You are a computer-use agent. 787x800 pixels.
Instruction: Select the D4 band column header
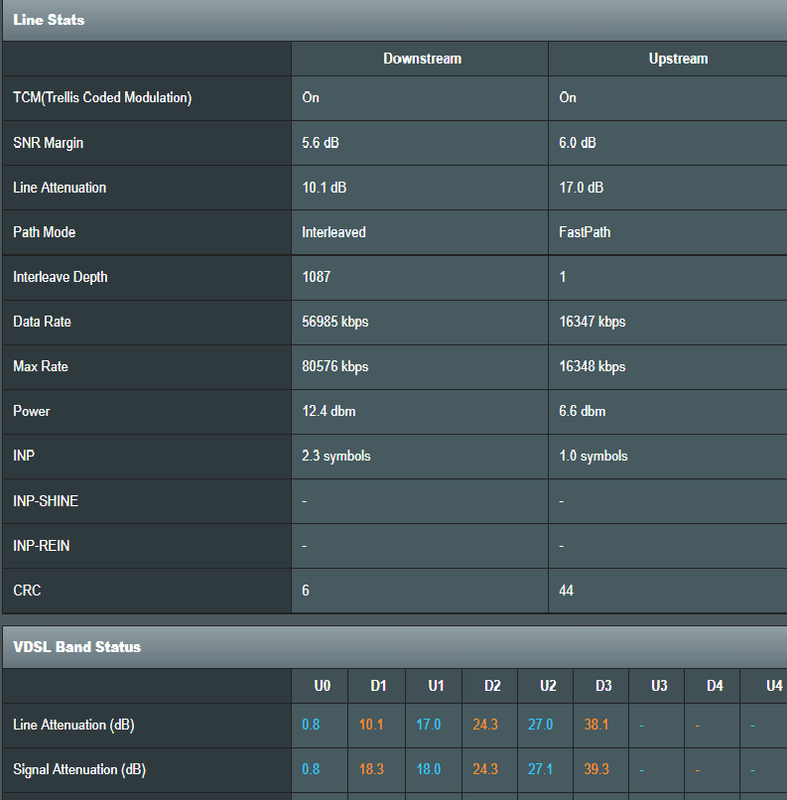[715, 686]
